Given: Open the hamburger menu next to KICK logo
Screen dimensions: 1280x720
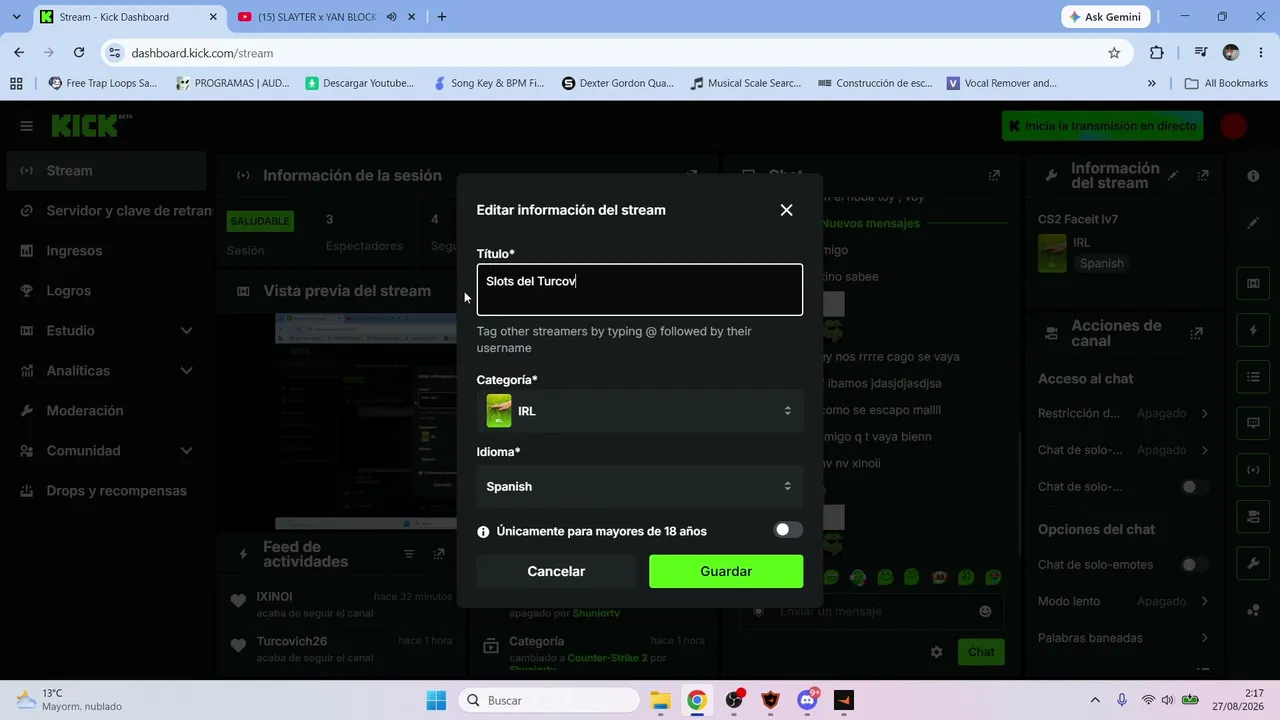Looking at the screenshot, I should (x=27, y=126).
